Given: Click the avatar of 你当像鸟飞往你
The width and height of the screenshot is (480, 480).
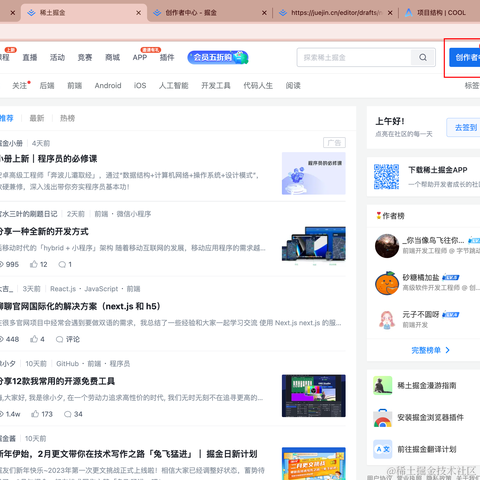Looking at the screenshot, I should coord(387,246).
